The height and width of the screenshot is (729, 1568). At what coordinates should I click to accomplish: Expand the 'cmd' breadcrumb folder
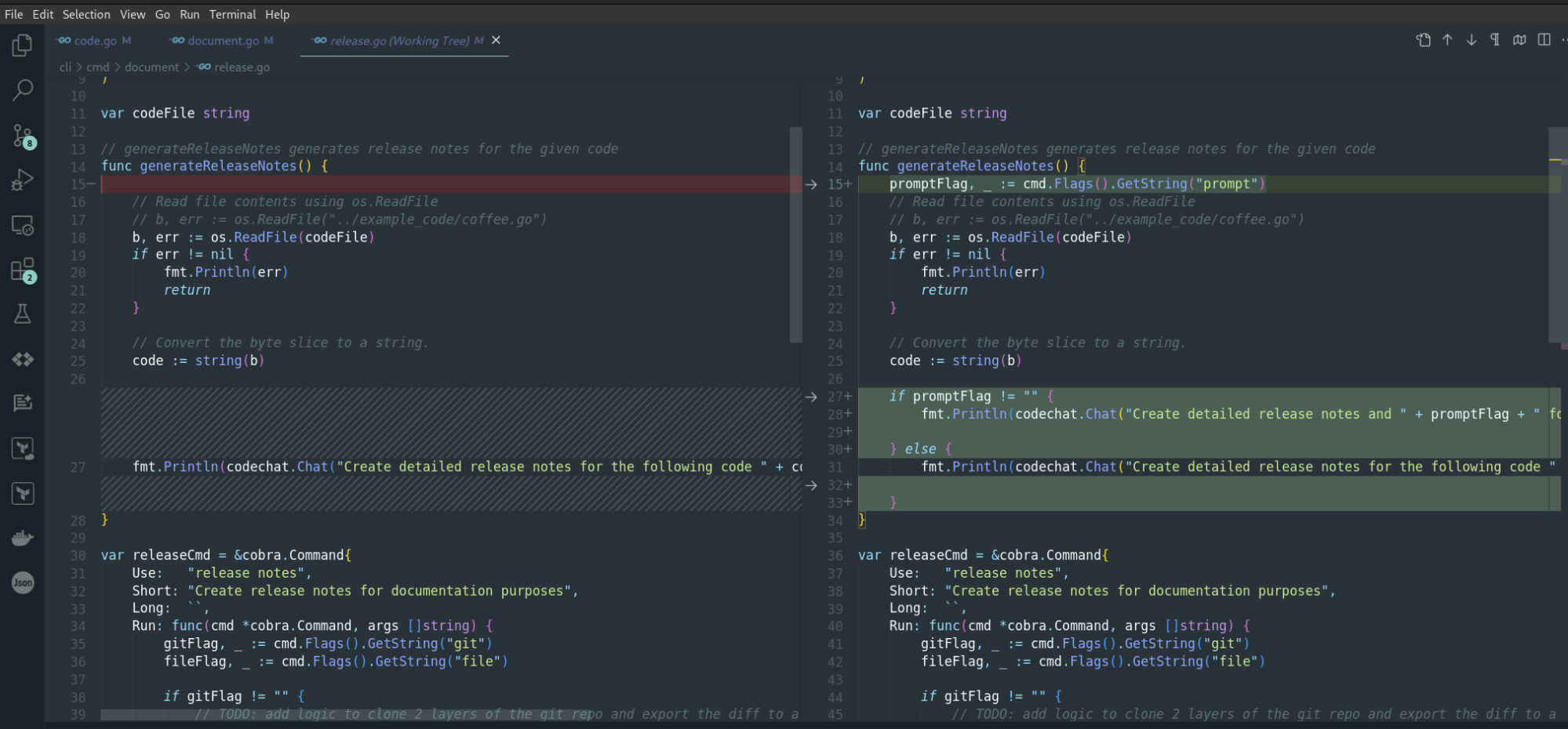tap(97, 67)
